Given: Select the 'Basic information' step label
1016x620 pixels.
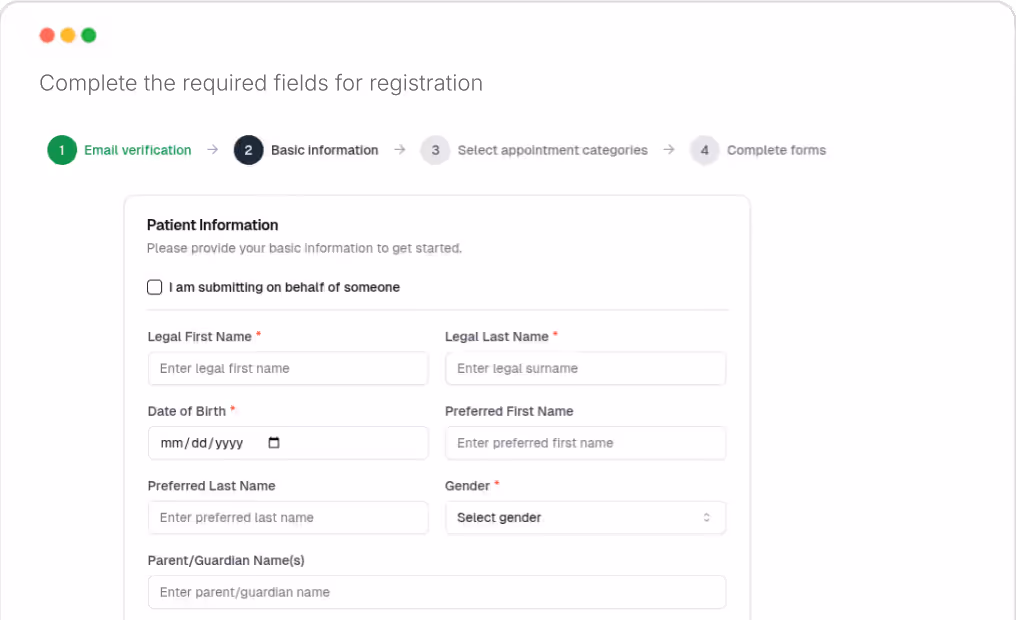Looking at the screenshot, I should pos(324,149).
